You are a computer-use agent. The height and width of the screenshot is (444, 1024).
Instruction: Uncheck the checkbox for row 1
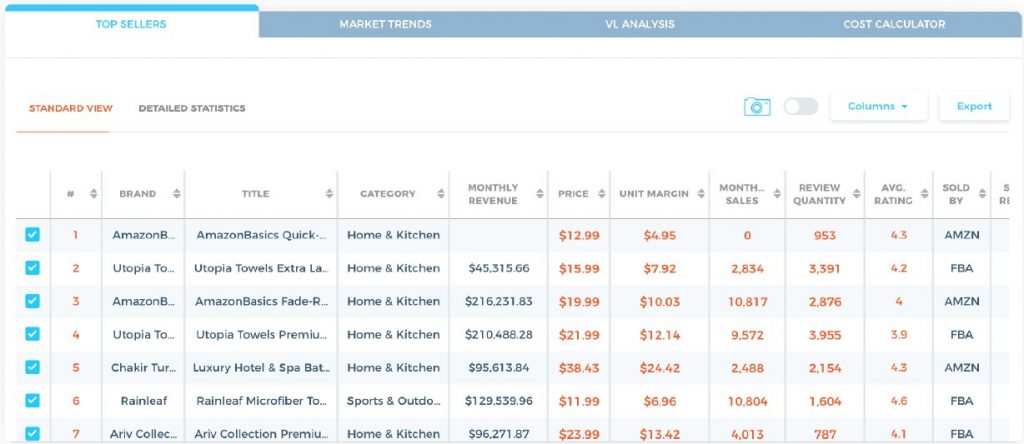(32, 234)
